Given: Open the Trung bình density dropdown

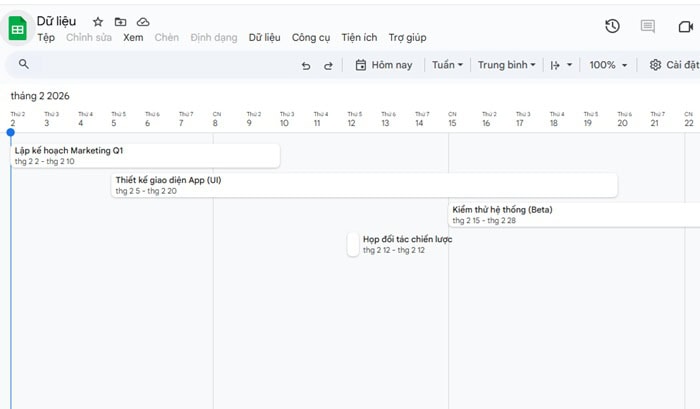Looking at the screenshot, I should pyautogui.click(x=506, y=65).
